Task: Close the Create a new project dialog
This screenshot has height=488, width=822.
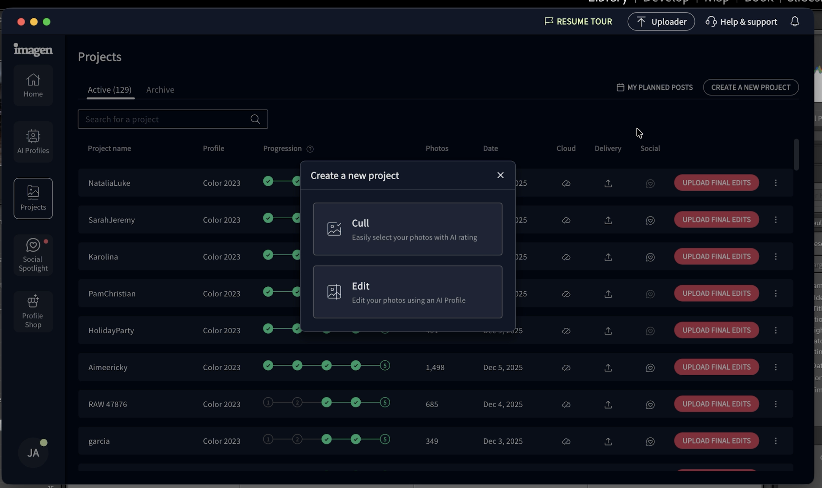Action: [500, 175]
